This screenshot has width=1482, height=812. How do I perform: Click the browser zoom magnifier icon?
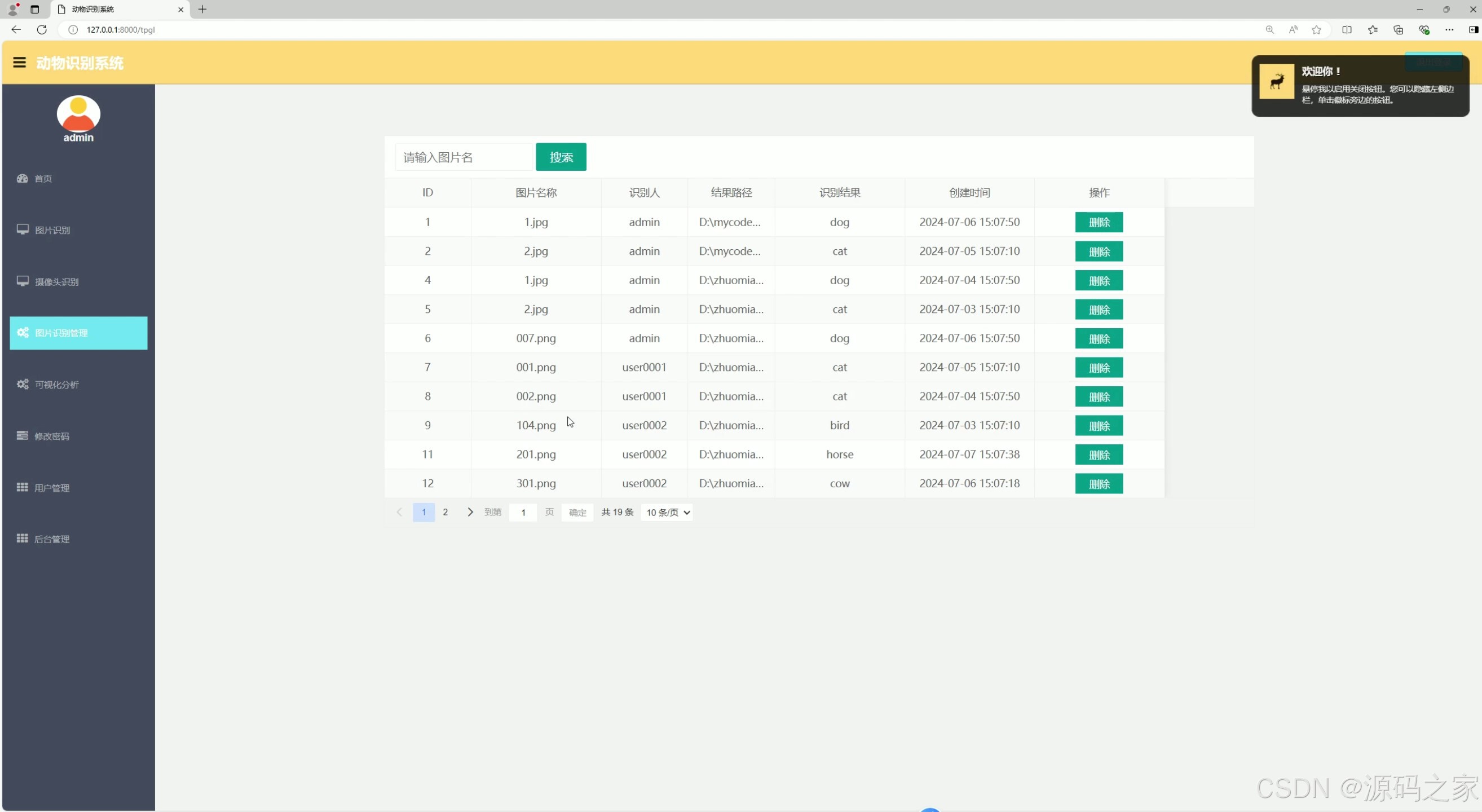[1269, 29]
